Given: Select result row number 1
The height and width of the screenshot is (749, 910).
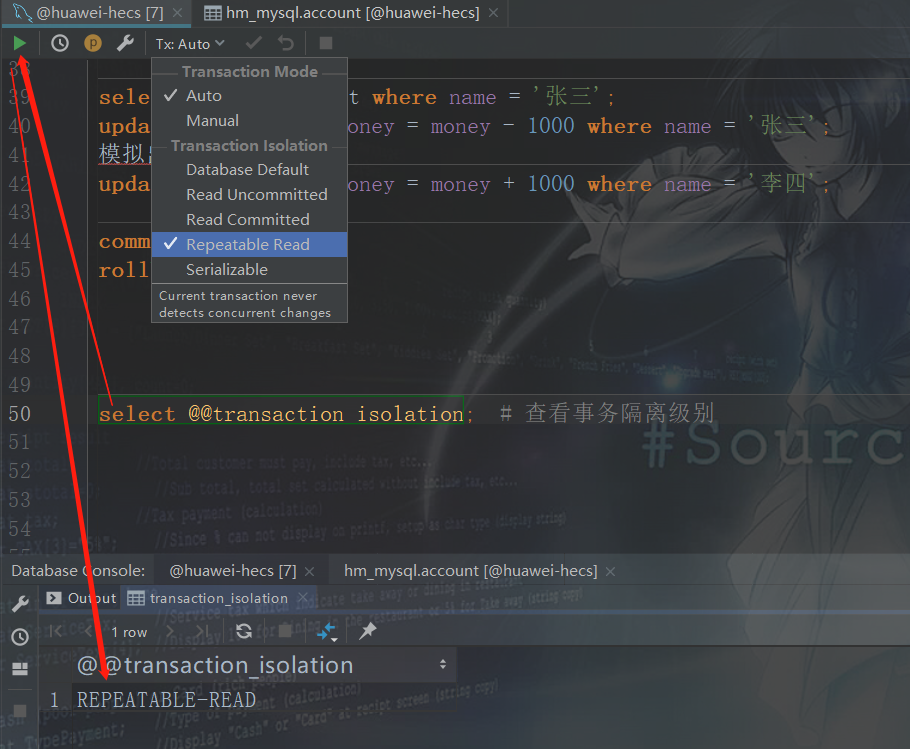Looking at the screenshot, I should [54, 700].
